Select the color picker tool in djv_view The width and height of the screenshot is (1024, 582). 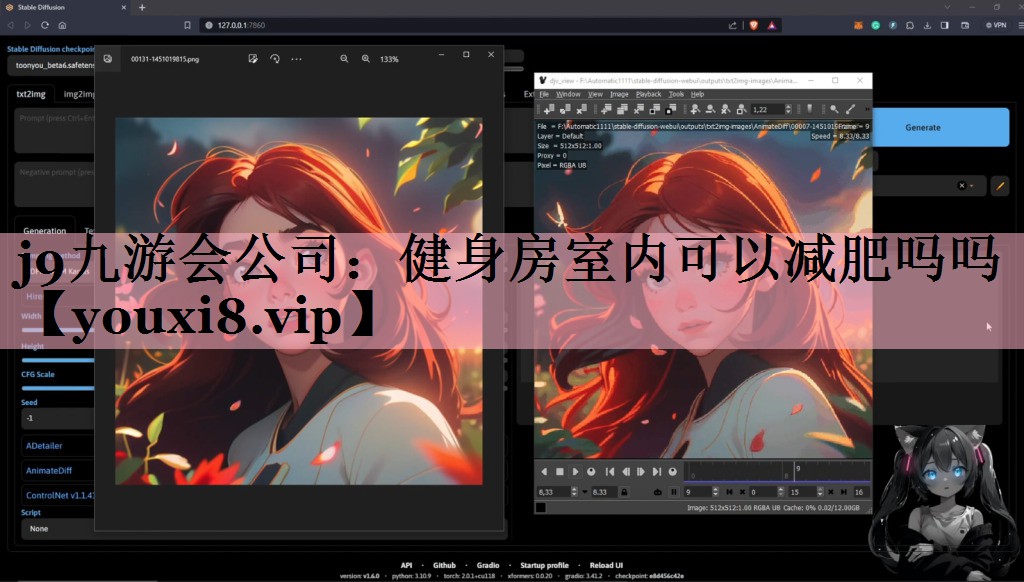[850, 109]
